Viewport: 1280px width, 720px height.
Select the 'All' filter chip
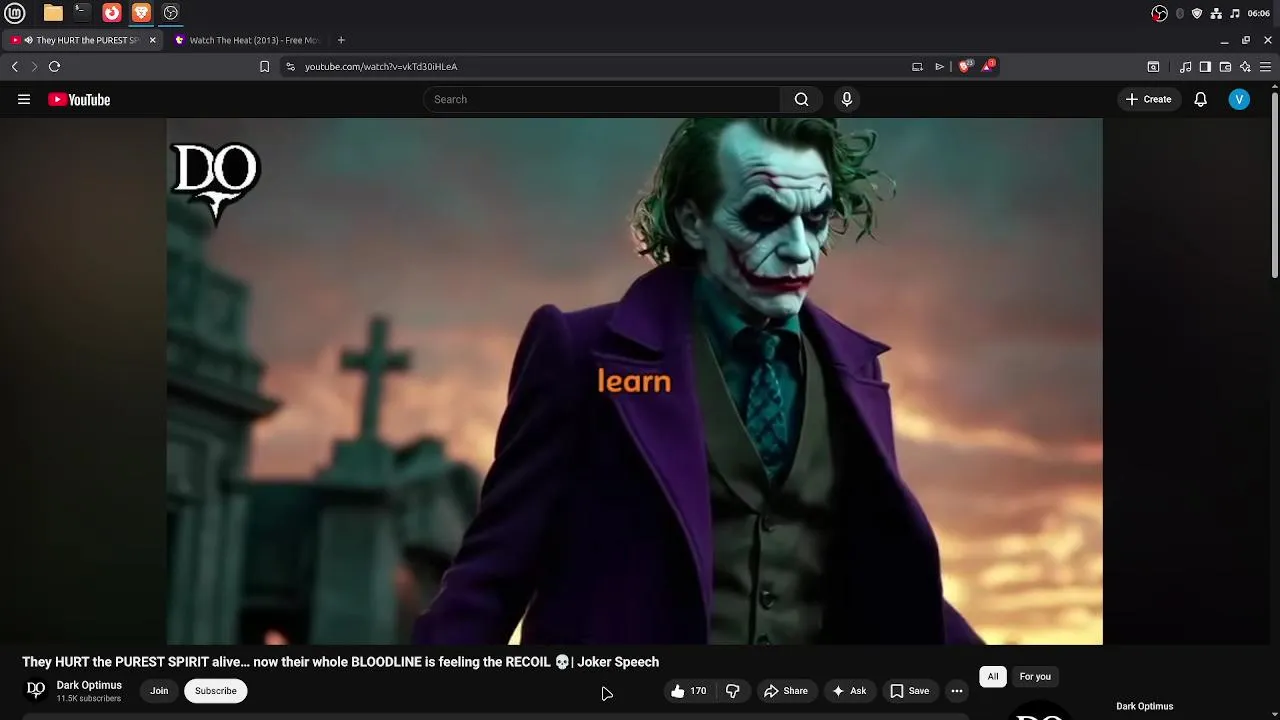coord(993,677)
